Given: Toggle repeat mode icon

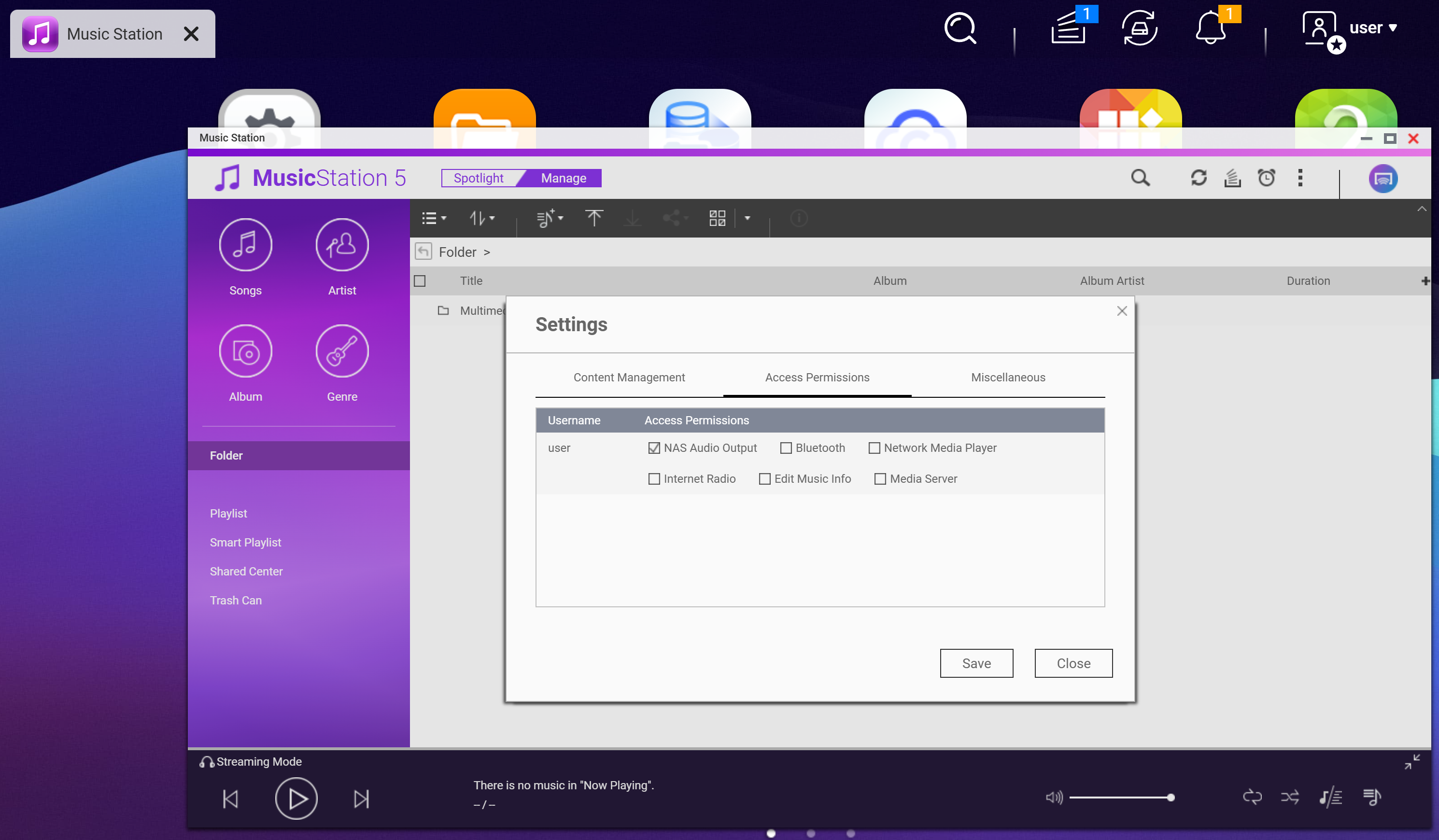Looking at the screenshot, I should (1252, 797).
